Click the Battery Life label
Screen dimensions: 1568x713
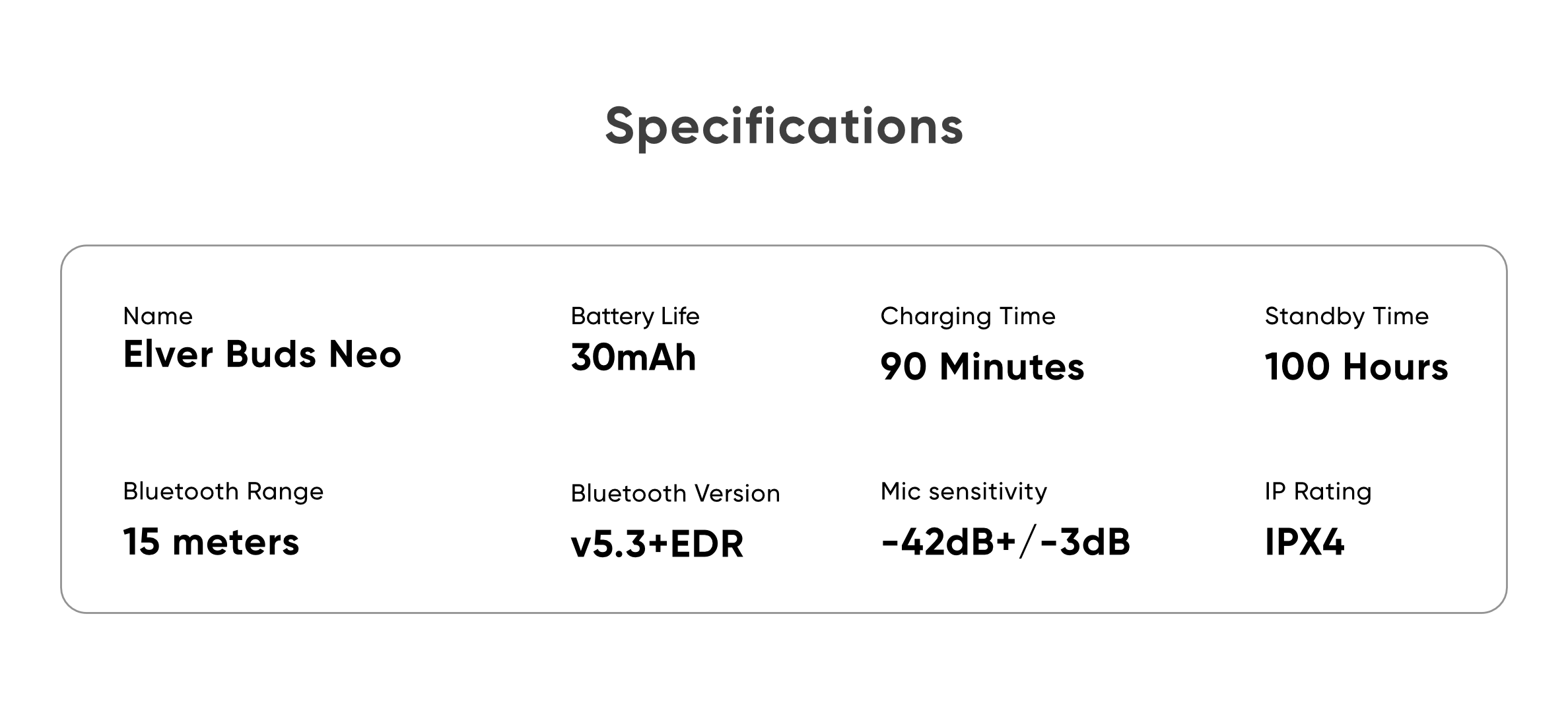click(634, 316)
